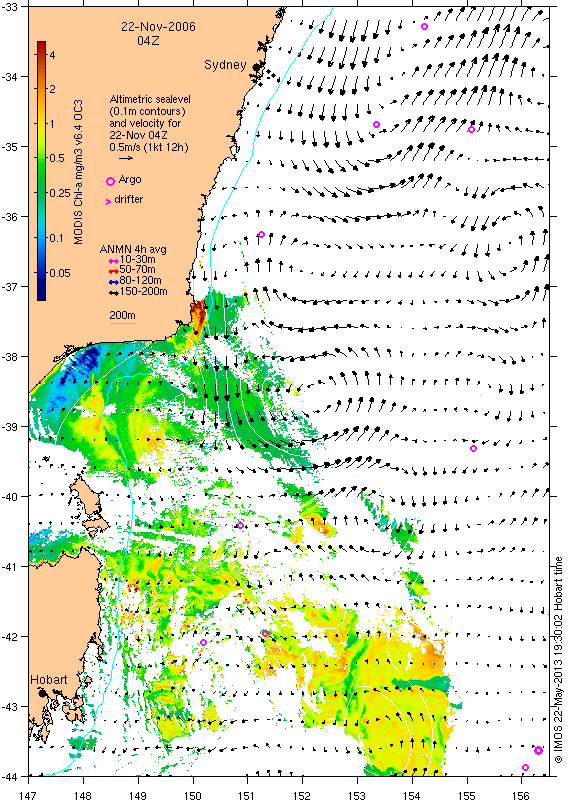Click colour bar tick label '0.05'
The image size is (570, 800).
(x=60, y=273)
